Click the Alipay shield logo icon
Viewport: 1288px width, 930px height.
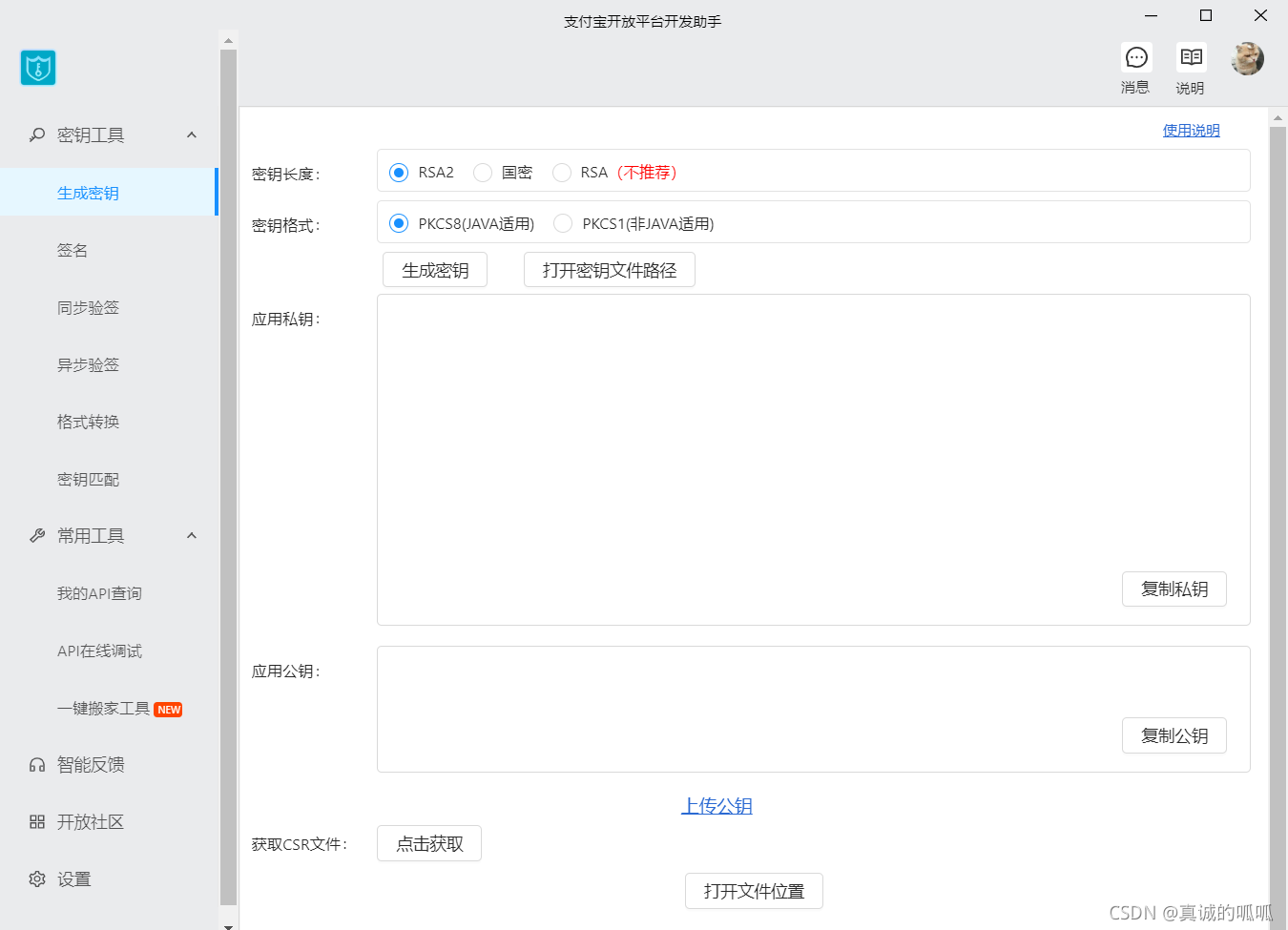tap(38, 68)
